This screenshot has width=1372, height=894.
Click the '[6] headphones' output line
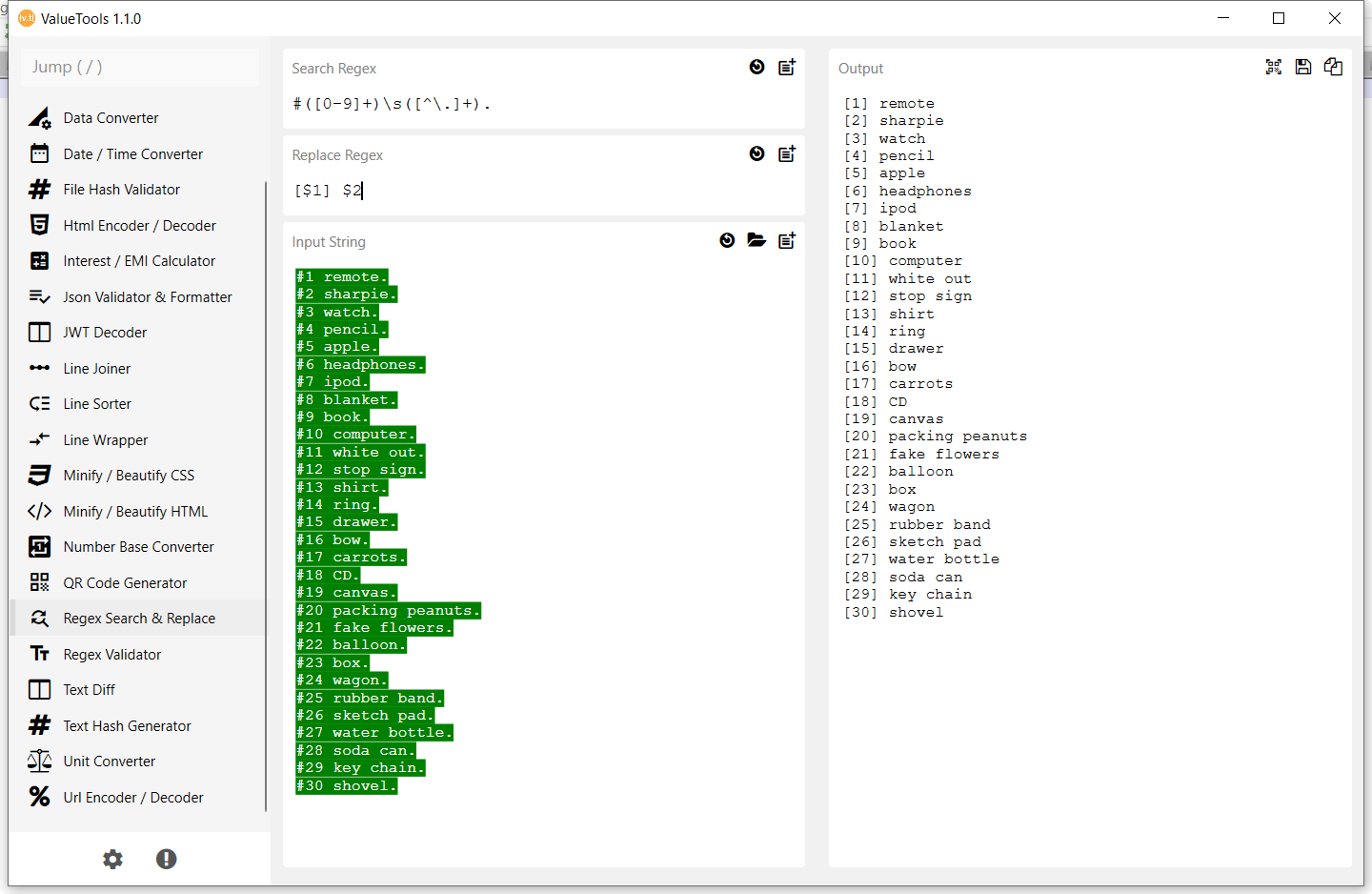click(x=908, y=191)
